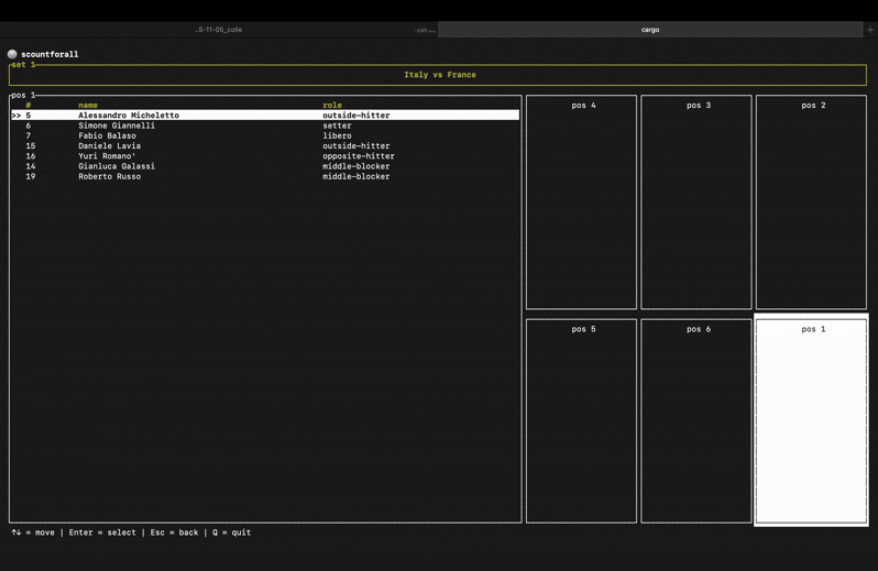The height and width of the screenshot is (571, 878).
Task: Pick libero Fabio Balaso from list
Action: [x=265, y=135]
